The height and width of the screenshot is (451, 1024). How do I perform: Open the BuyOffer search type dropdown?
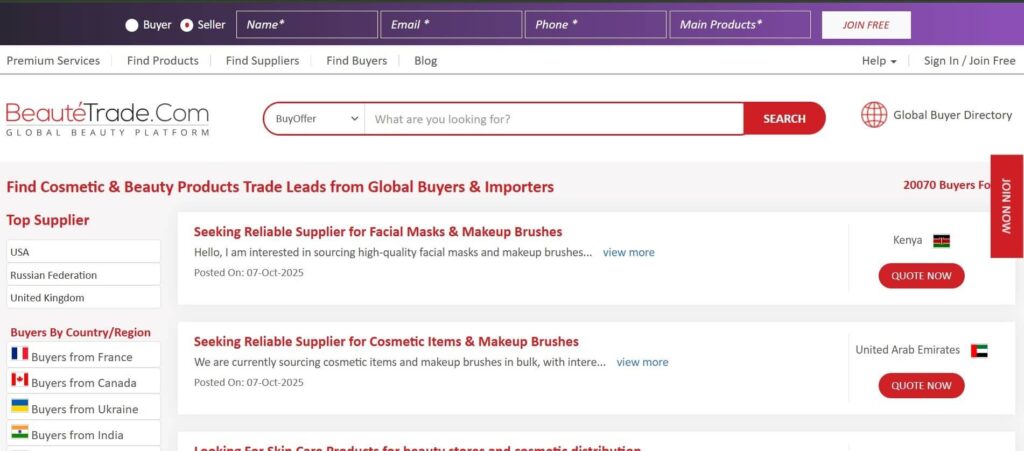coord(314,118)
